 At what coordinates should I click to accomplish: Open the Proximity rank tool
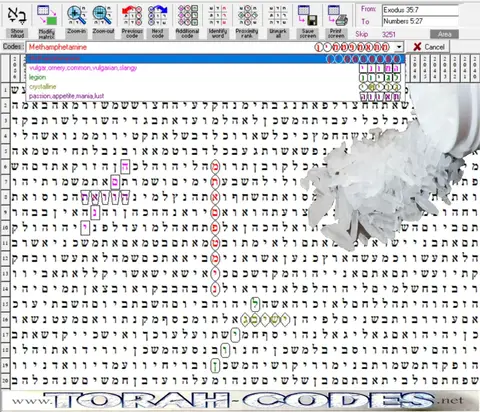(247, 22)
